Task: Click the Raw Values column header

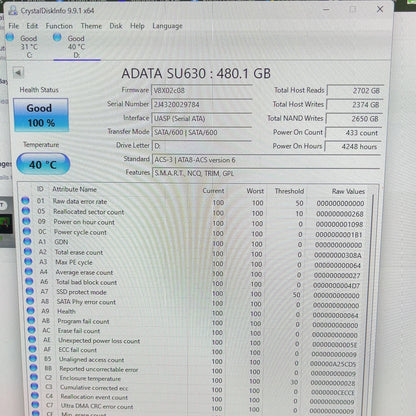Action: 348,191
